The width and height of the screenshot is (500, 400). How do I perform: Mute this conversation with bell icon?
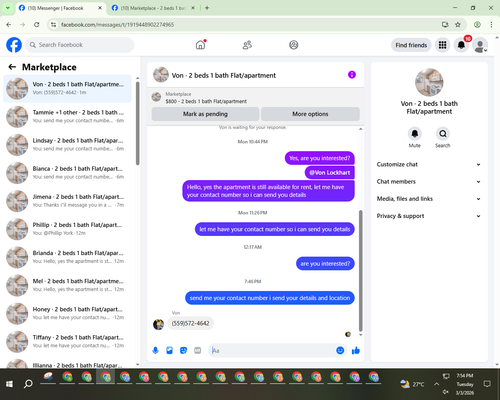(415, 134)
